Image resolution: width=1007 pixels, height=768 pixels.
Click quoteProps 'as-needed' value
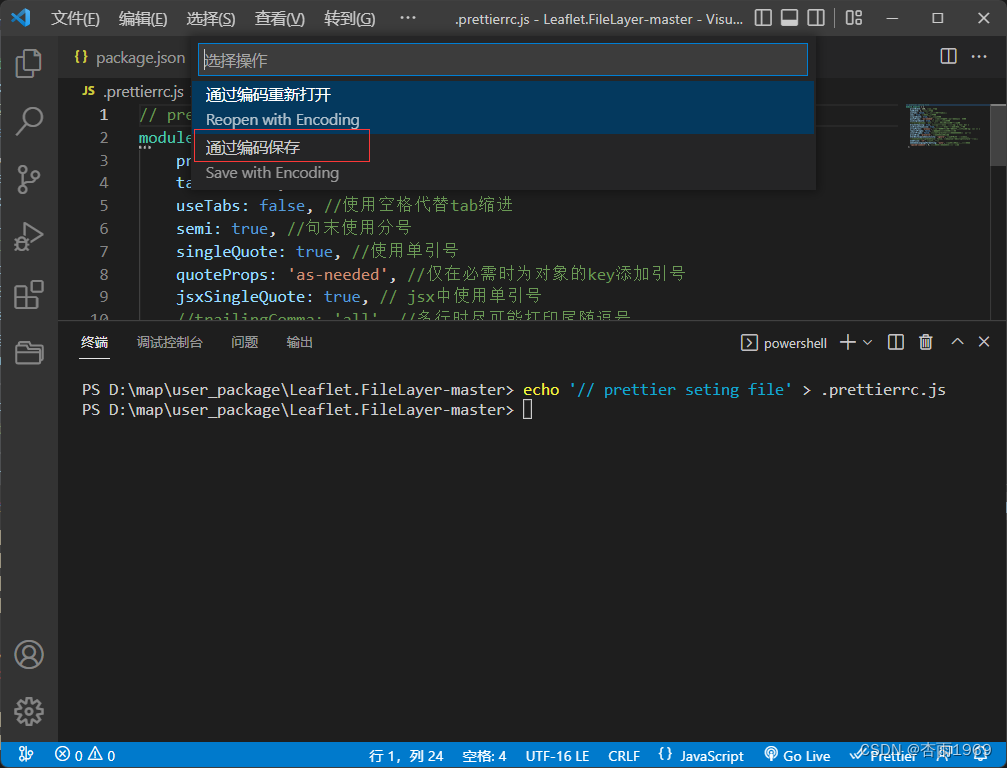[x=338, y=275]
